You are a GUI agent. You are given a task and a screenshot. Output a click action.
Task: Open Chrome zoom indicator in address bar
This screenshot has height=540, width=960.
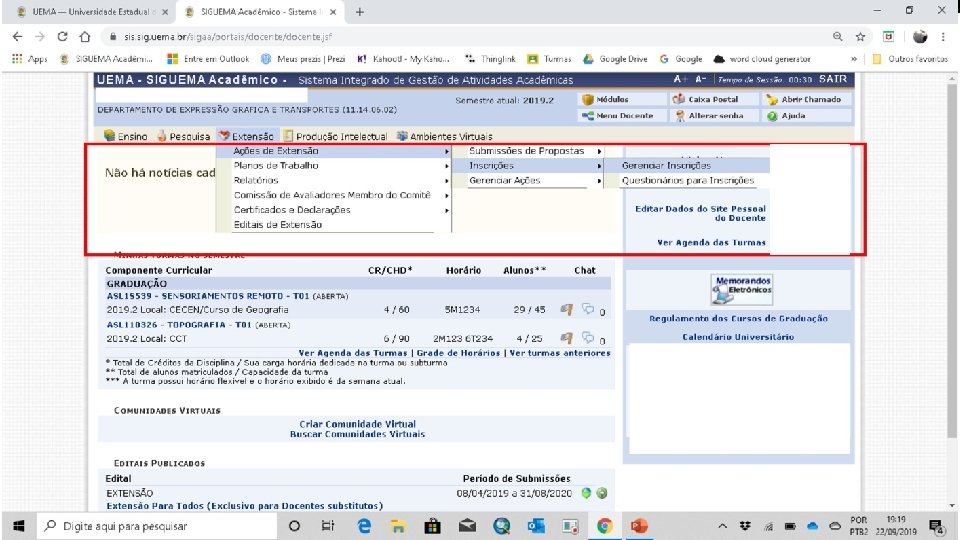coord(838,37)
